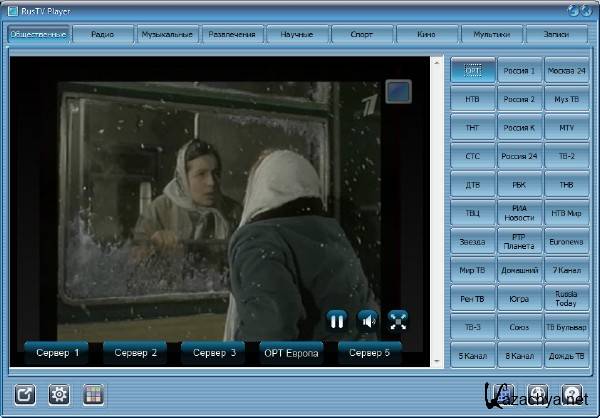Image resolution: width=600 pixels, height=418 pixels.
Task: Click the scrollbar up arrow beside the video
Action: tap(436, 63)
